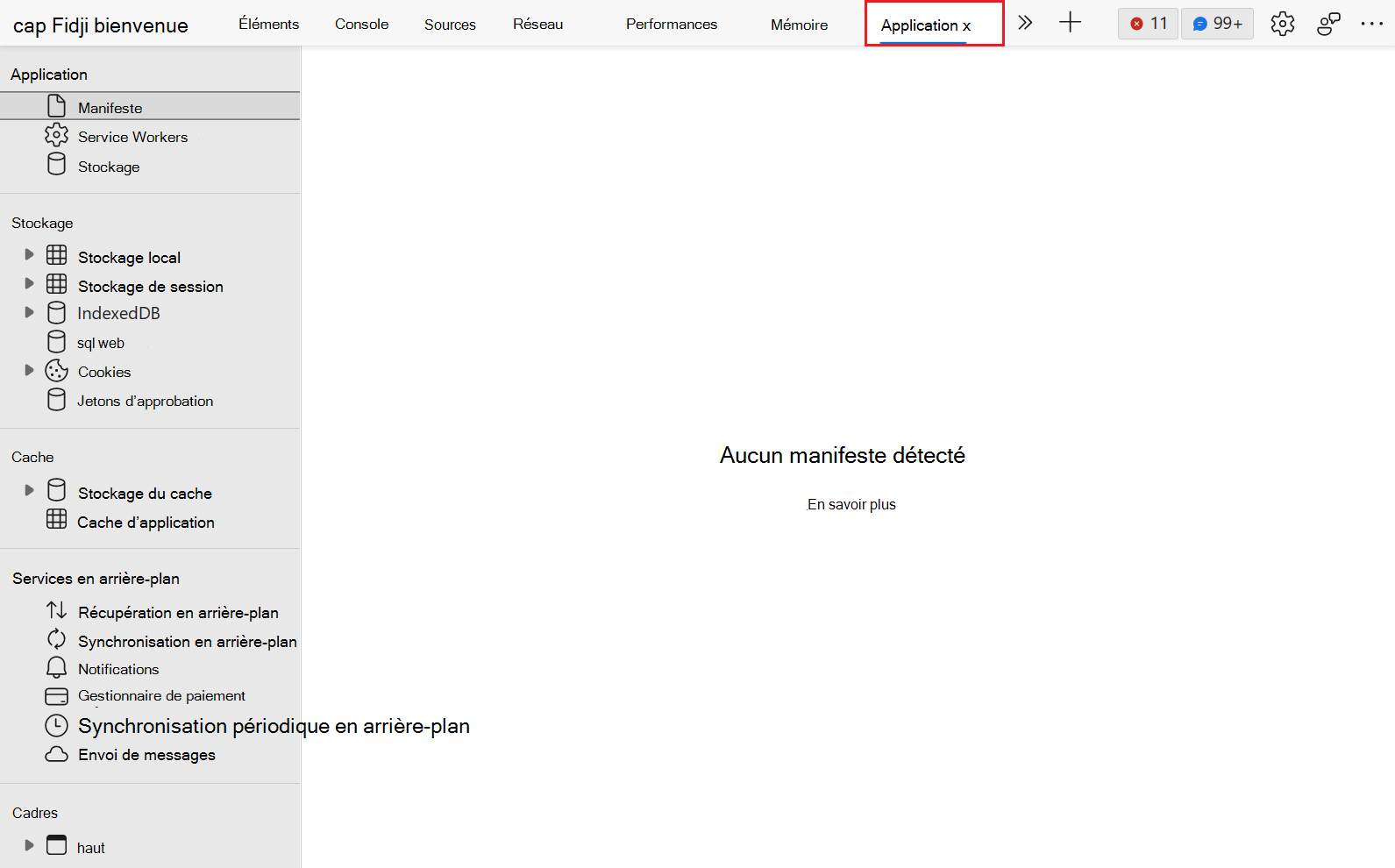
Task: Click the haut frame window icon
Action: (56, 844)
